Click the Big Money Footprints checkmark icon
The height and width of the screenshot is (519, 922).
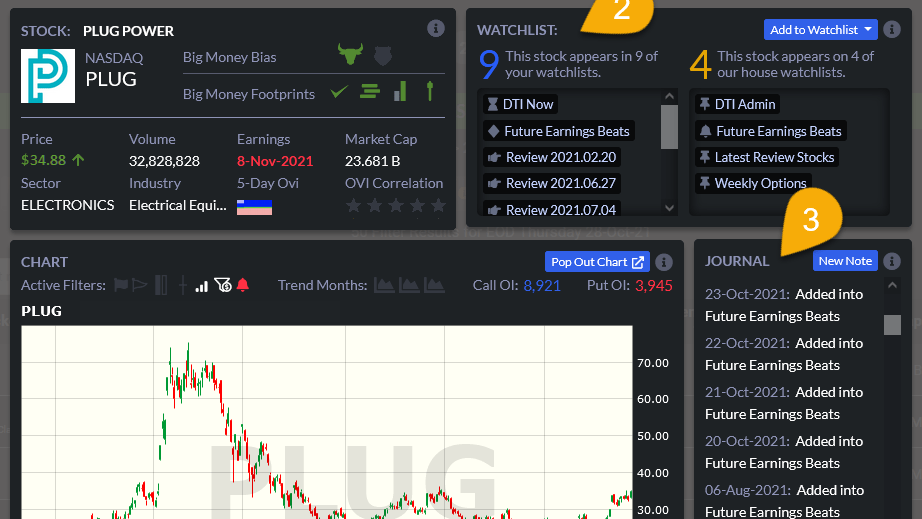coord(339,92)
